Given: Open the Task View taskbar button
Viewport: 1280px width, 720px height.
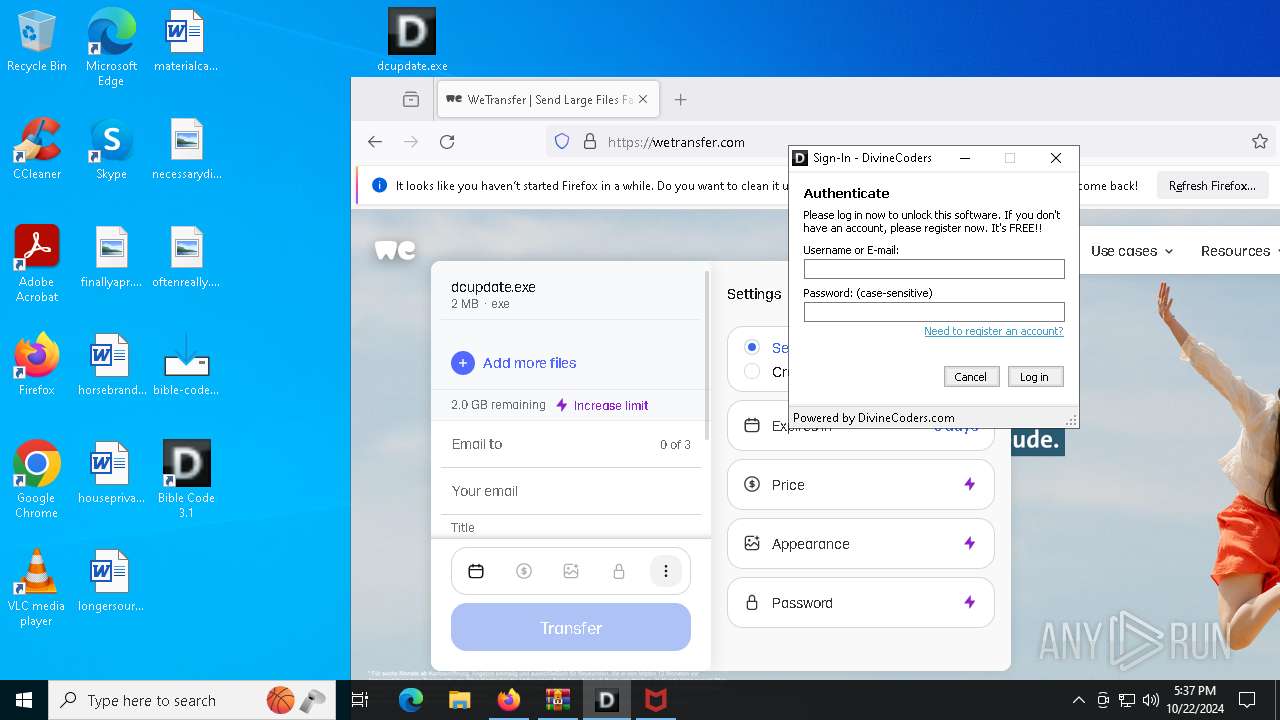Looking at the screenshot, I should click(361, 700).
